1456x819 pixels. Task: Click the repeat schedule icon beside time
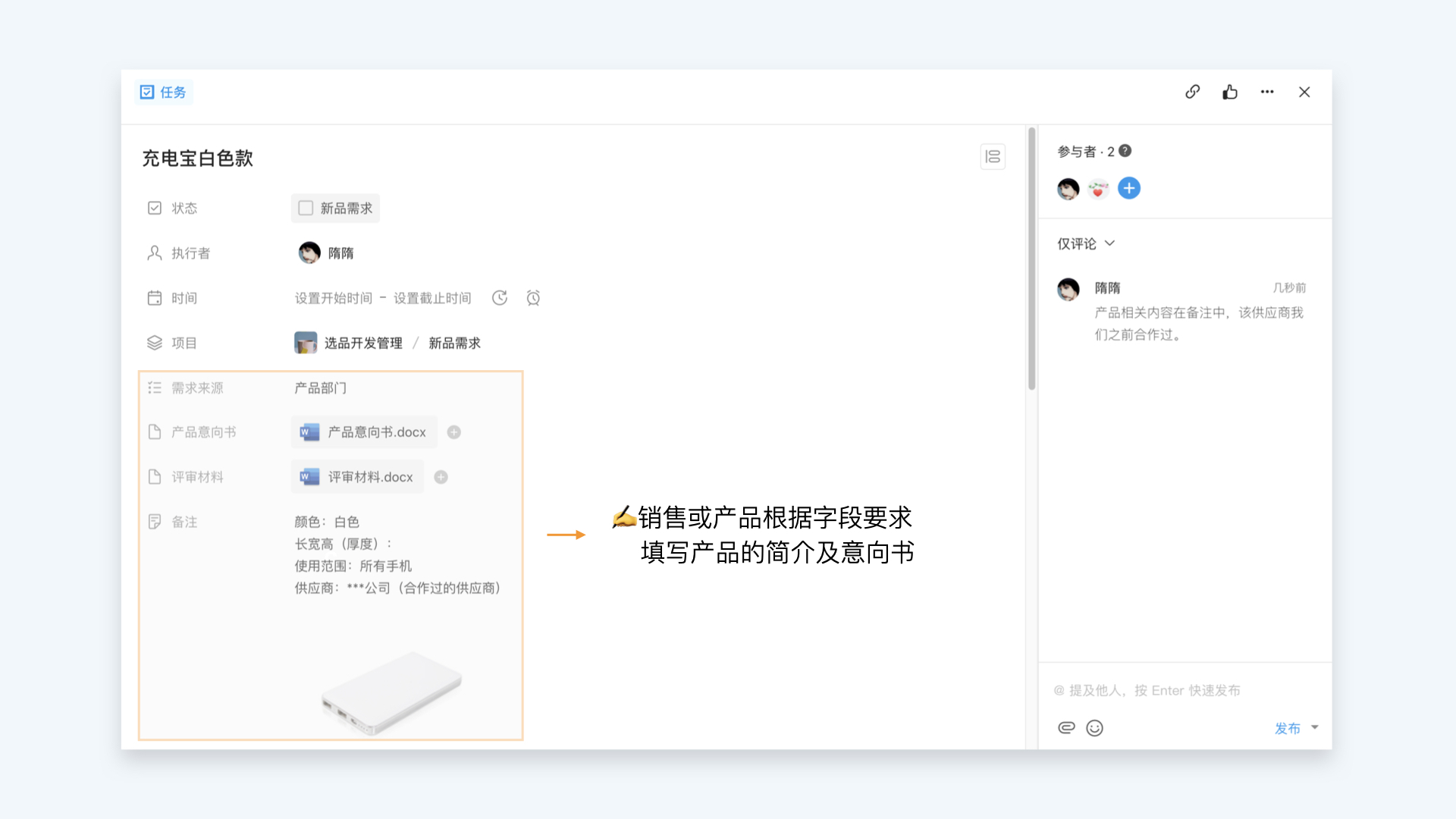[499, 298]
